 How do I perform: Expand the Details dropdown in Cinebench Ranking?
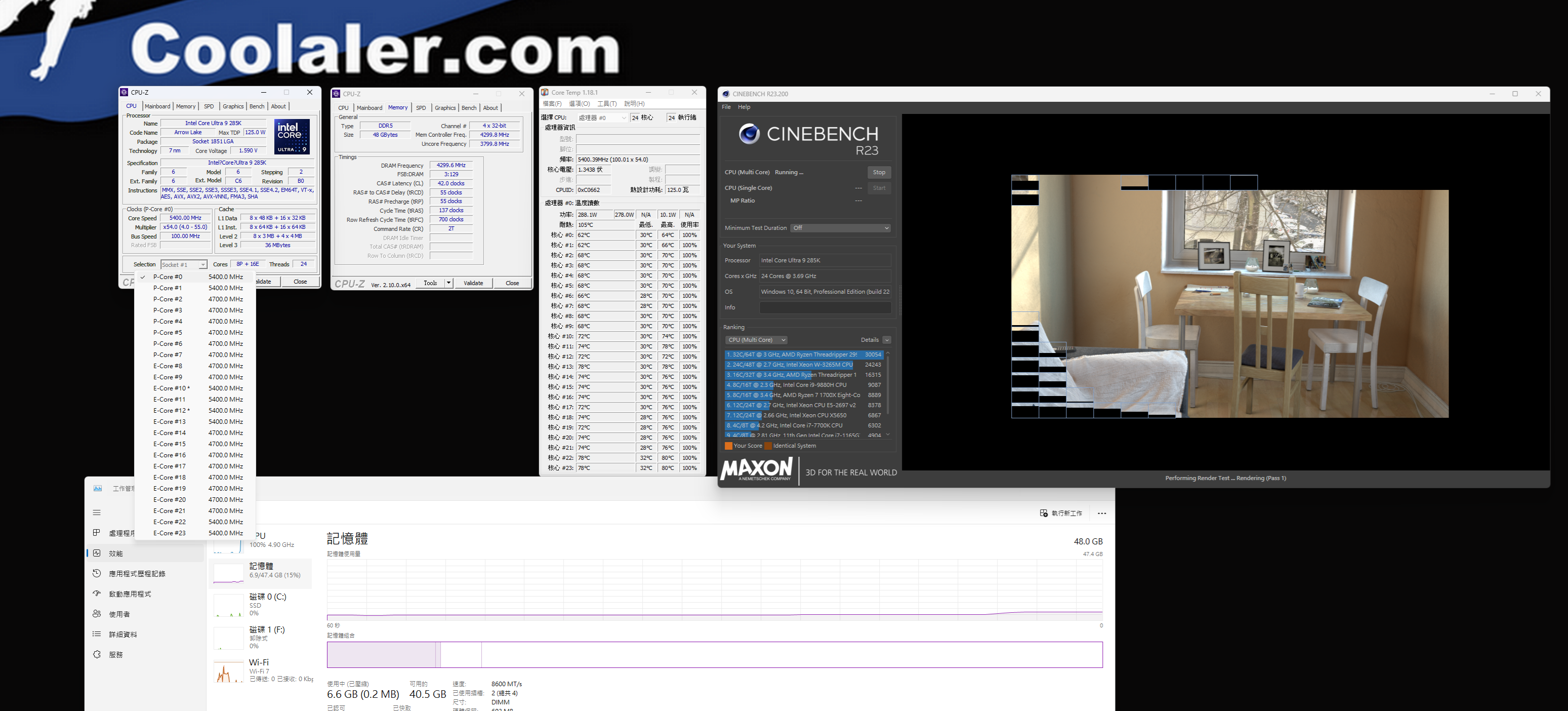click(x=887, y=340)
